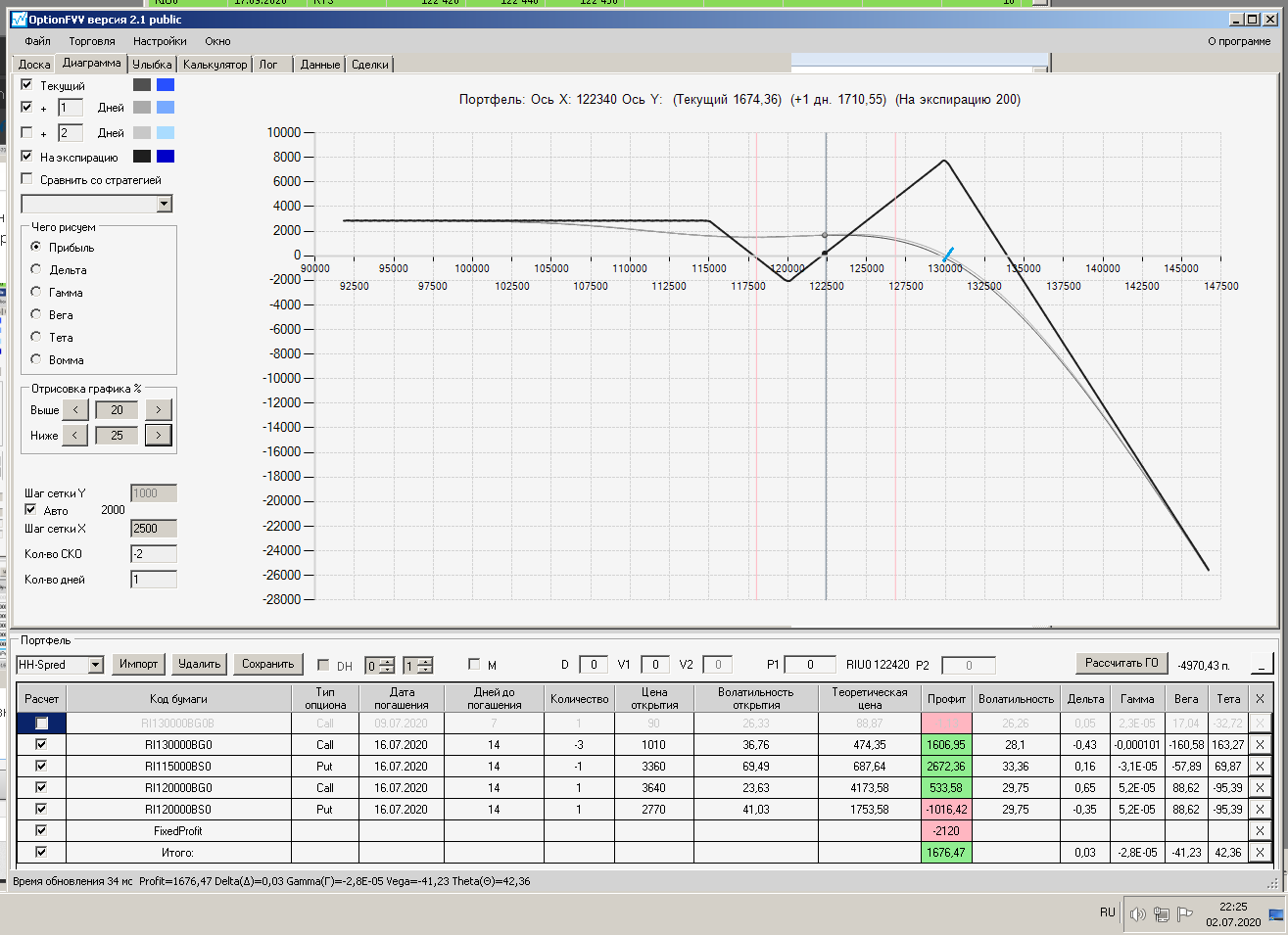This screenshot has width=1288, height=935.
Task: Click the Импорт button
Action: [138, 664]
